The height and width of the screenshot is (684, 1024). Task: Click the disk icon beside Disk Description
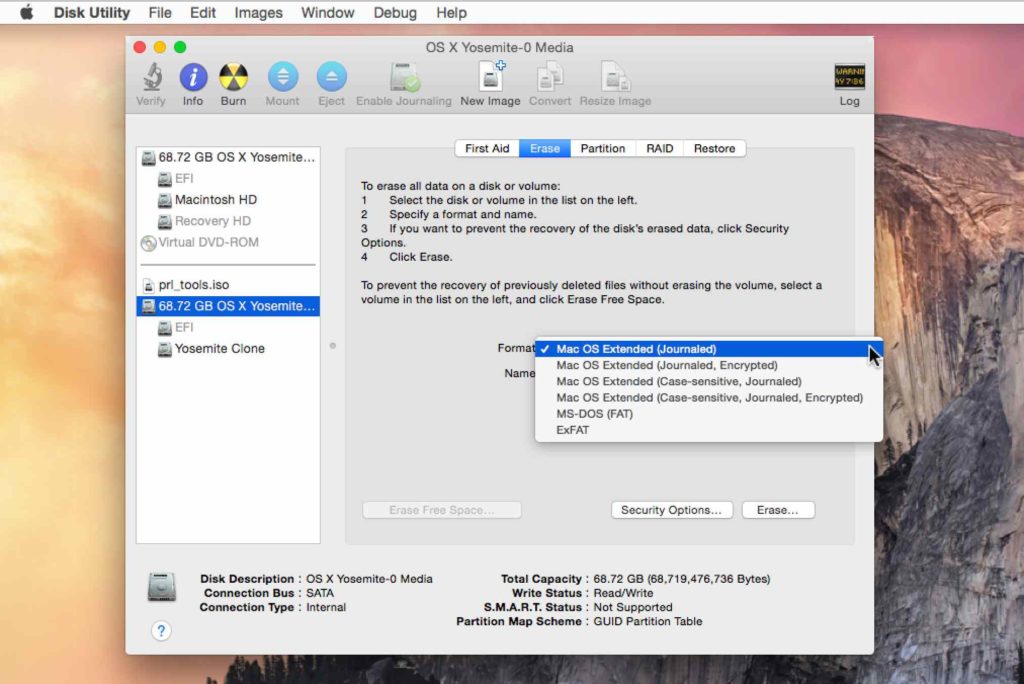click(x=162, y=587)
